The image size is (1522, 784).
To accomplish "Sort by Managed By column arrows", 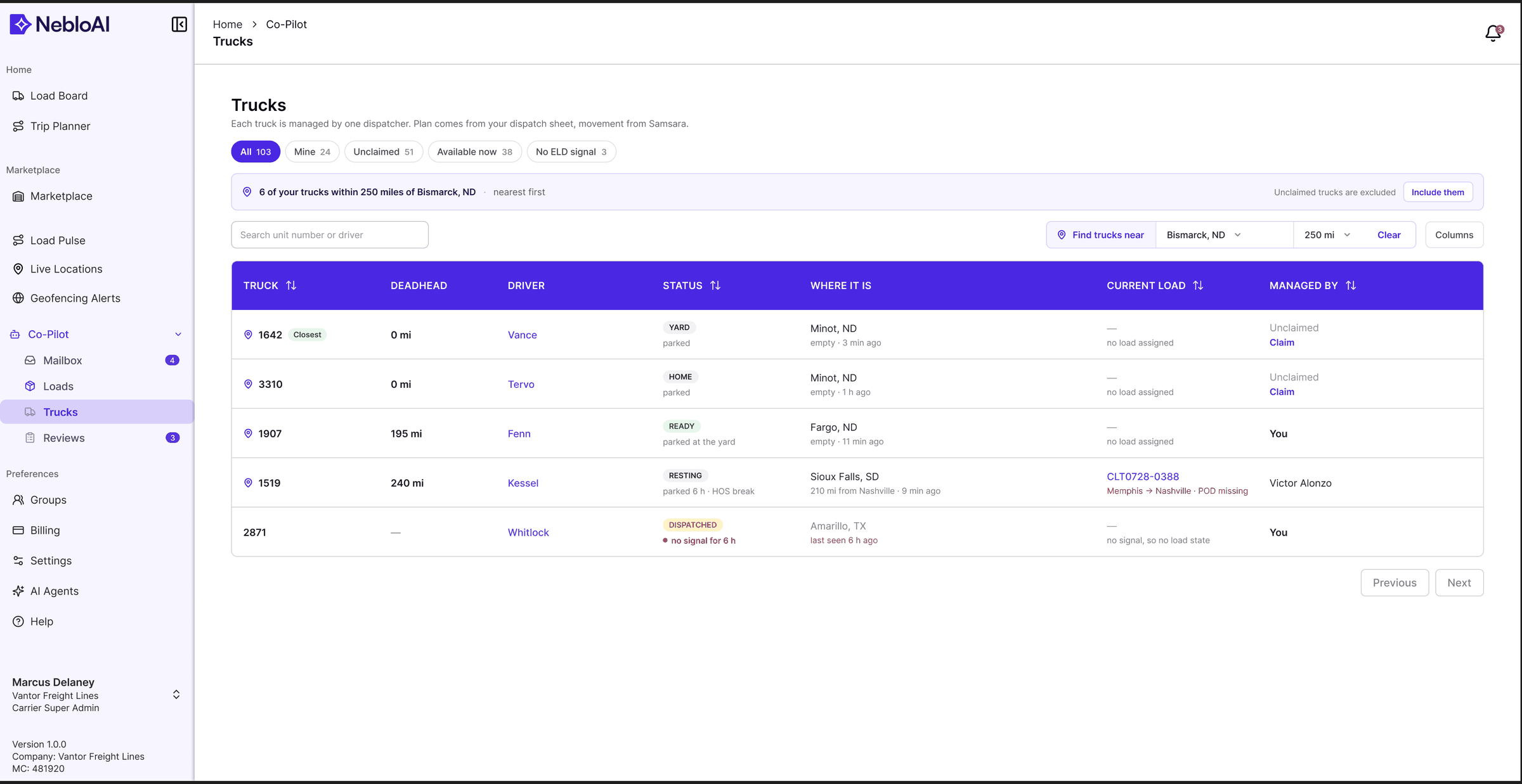I will tap(1351, 286).
